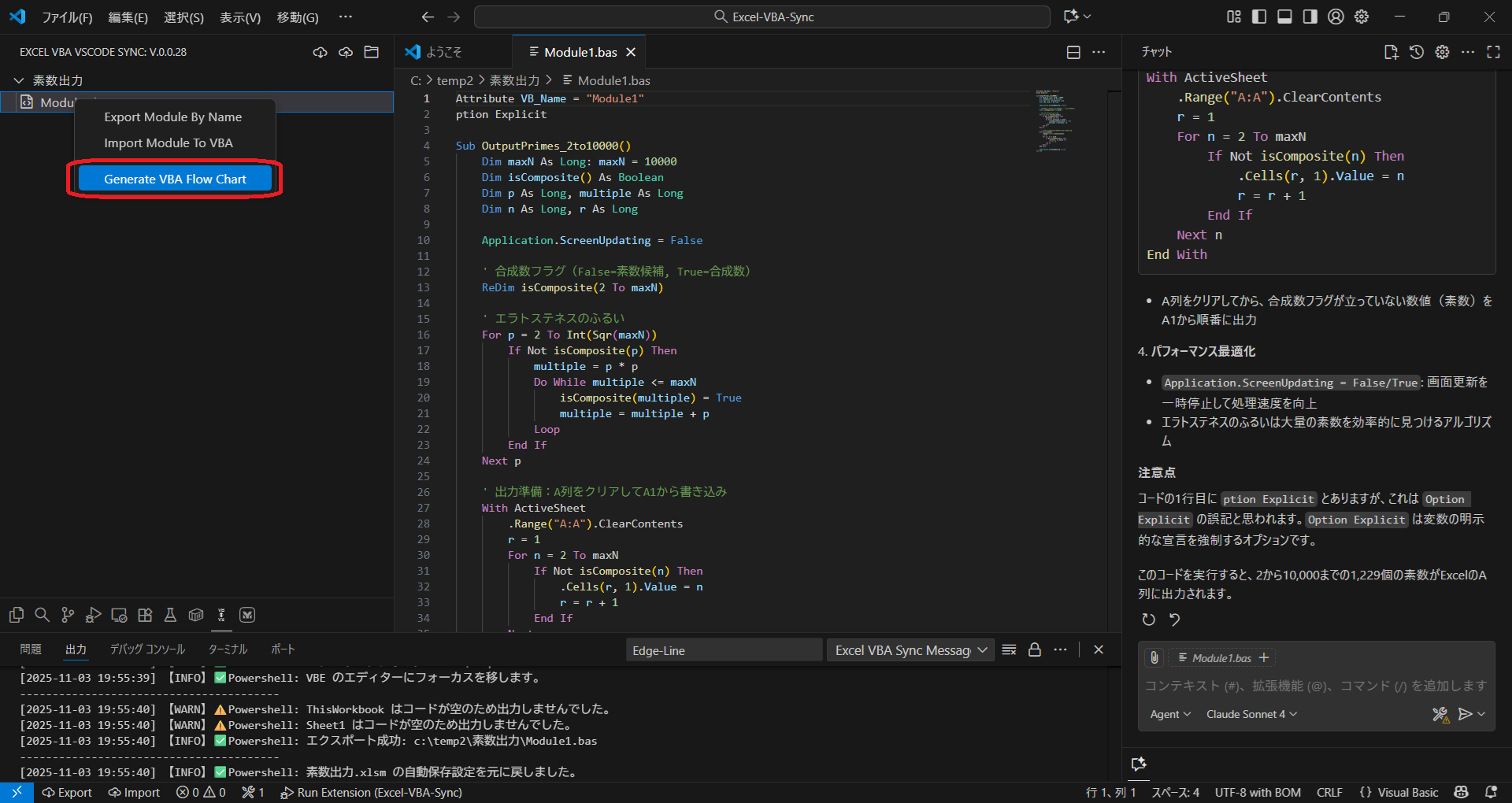Select the Source Control icon
The height and width of the screenshot is (803, 1512).
[67, 615]
